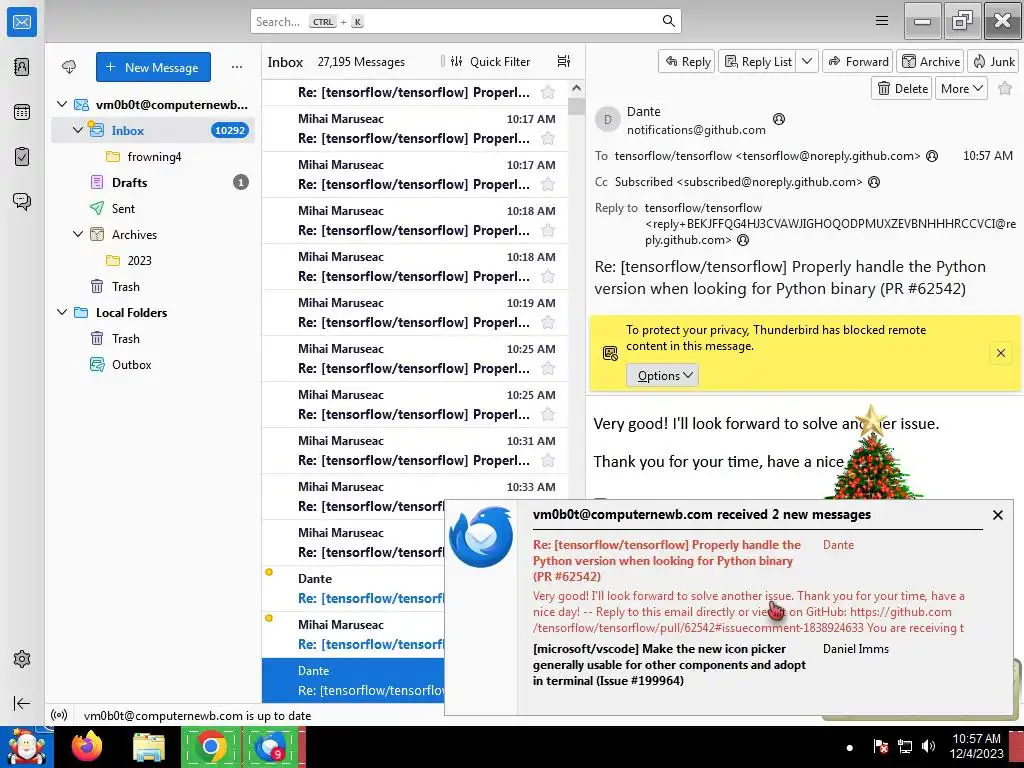Star the Mihai Maruseac 10:31 AM message
This screenshot has width=1024, height=768.
click(548, 460)
